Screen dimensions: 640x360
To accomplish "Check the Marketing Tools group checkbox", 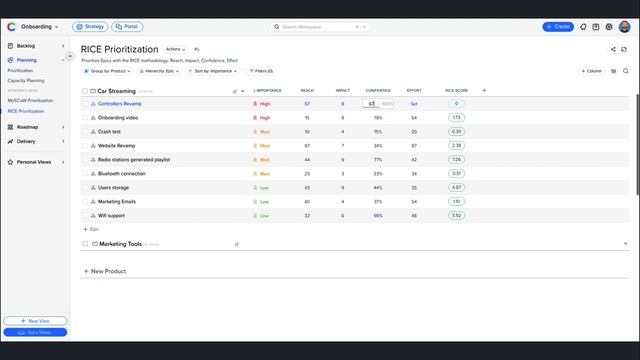I will pyautogui.click(x=85, y=244).
